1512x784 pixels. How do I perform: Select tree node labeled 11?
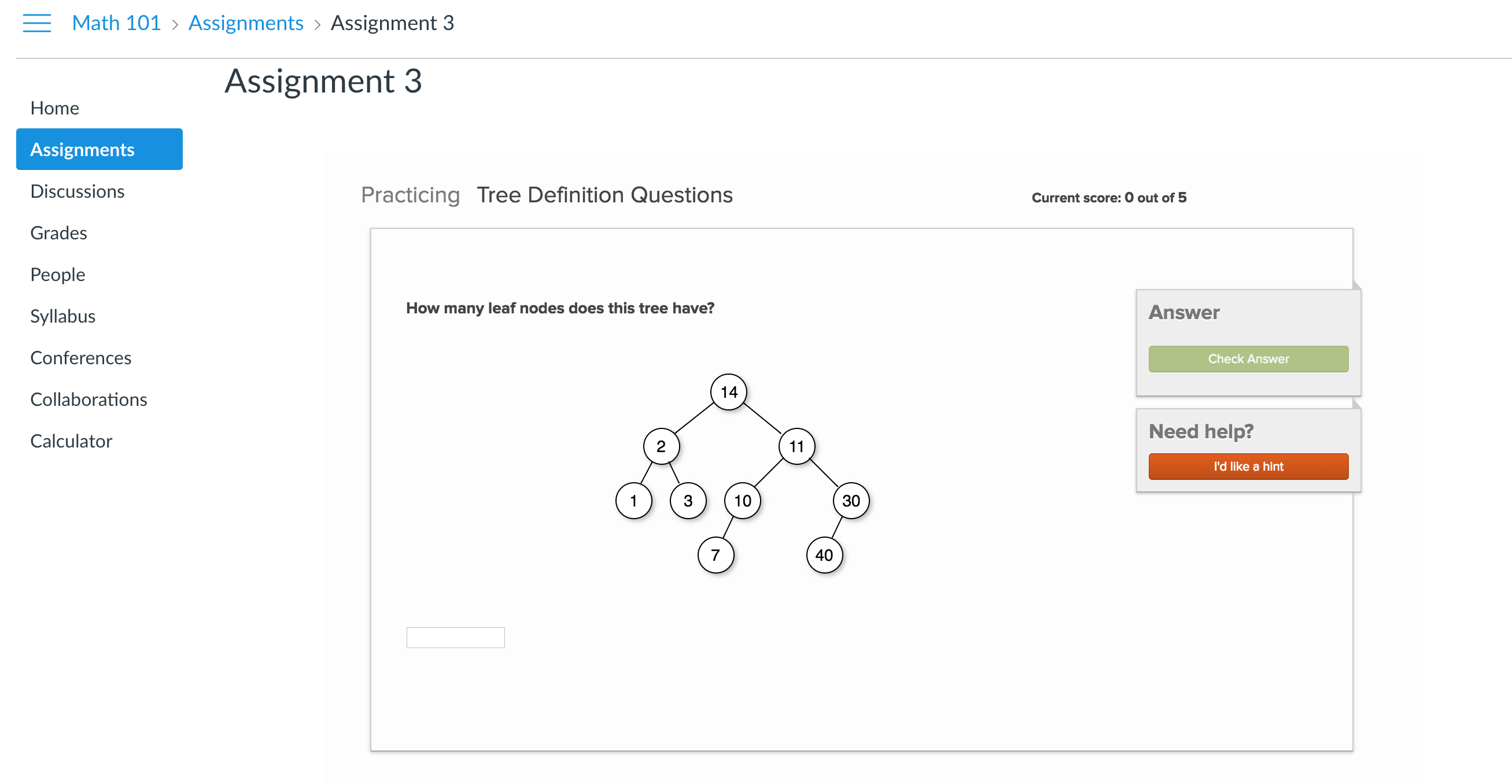[796, 446]
